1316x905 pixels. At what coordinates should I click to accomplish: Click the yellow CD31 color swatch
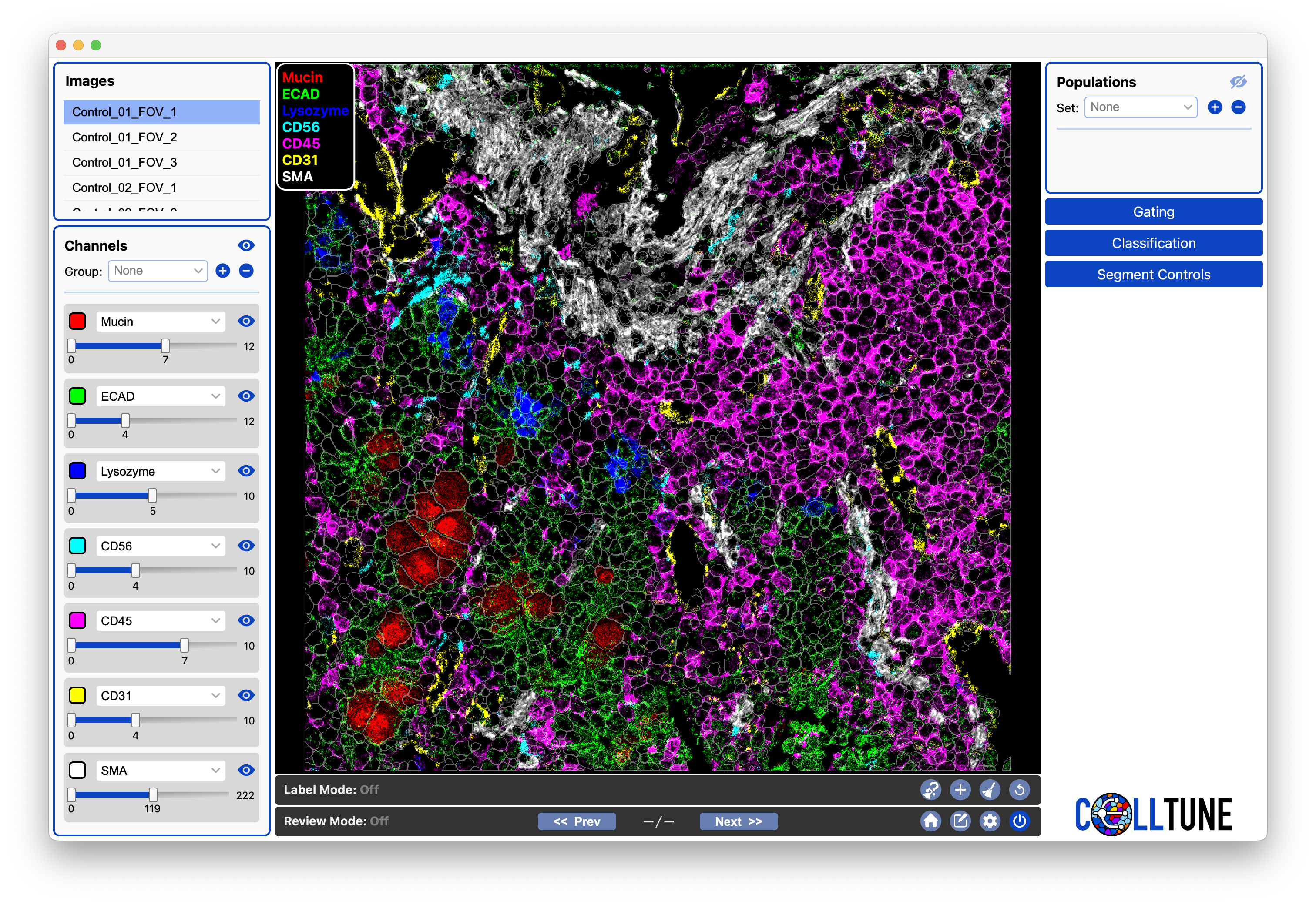tap(77, 695)
